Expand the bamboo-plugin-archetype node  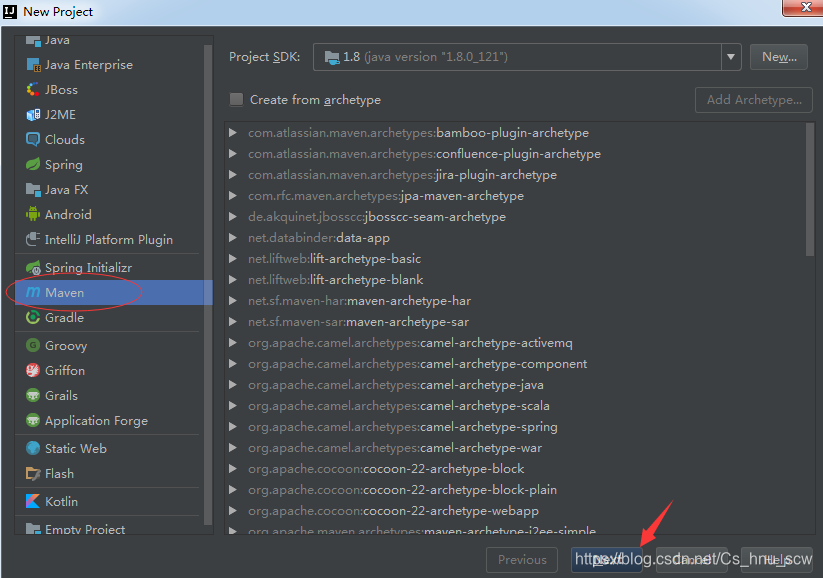point(233,133)
